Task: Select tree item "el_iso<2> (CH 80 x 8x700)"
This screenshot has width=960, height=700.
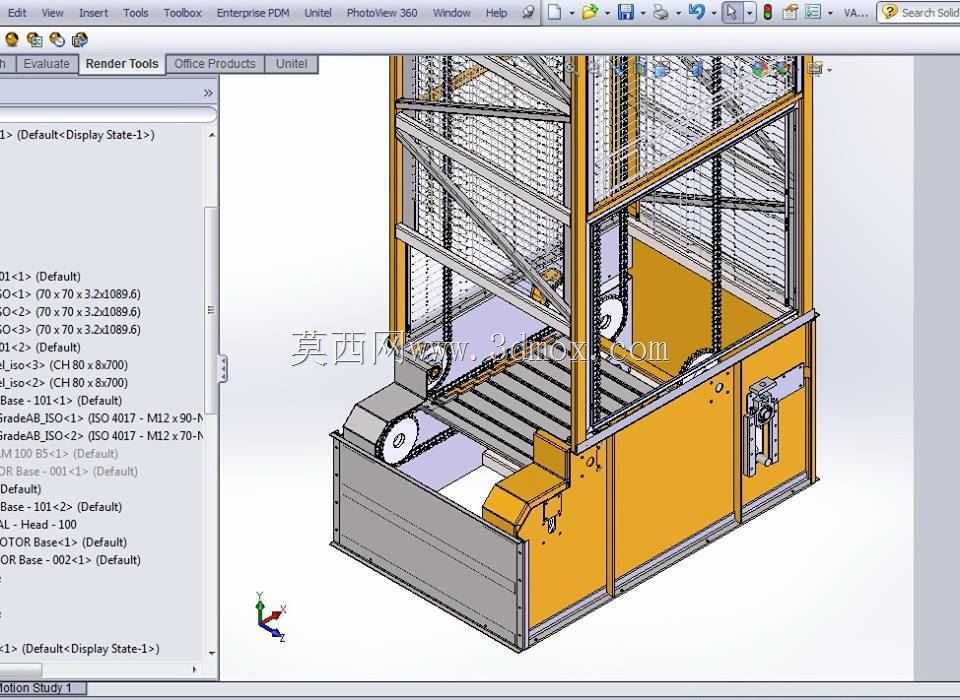Action: (64, 383)
